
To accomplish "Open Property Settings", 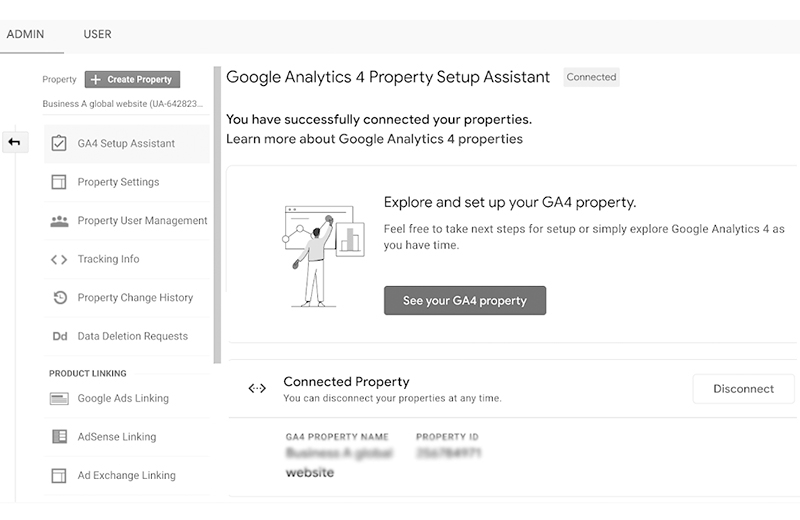I will pos(127,182).
